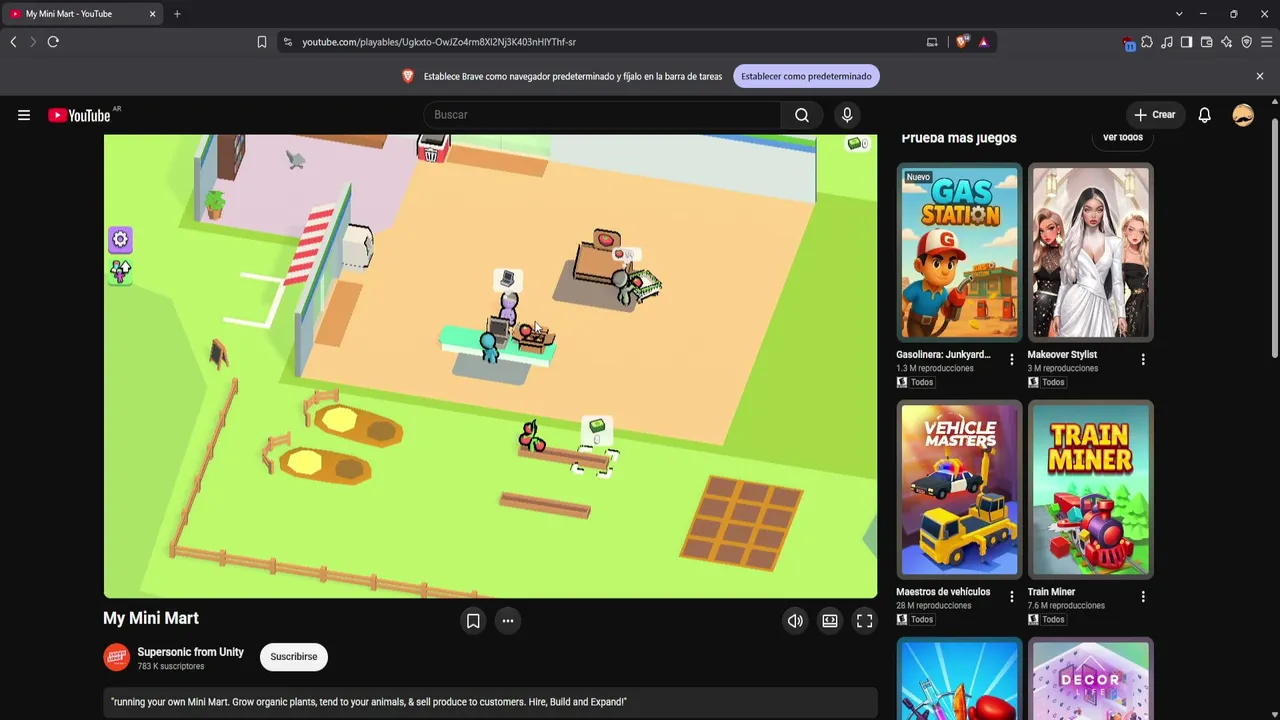Open the Brave Wallet icon

click(x=1206, y=42)
